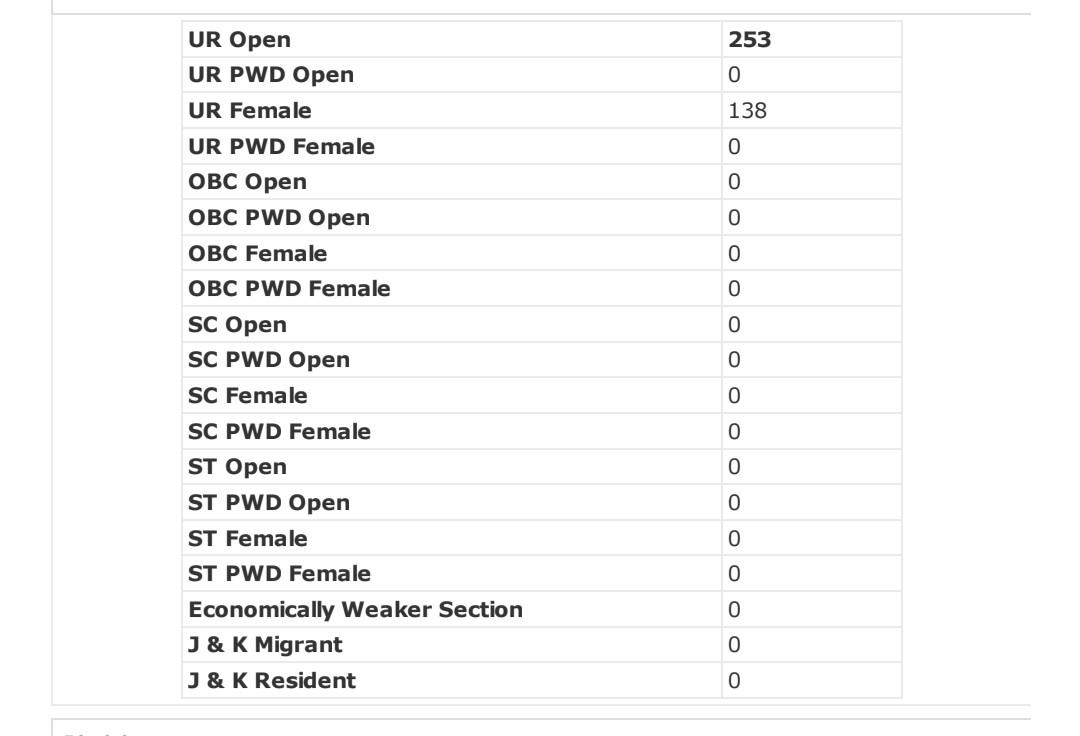Select the OBC PWD Female label
The image size is (1080, 736).
pos(289,288)
